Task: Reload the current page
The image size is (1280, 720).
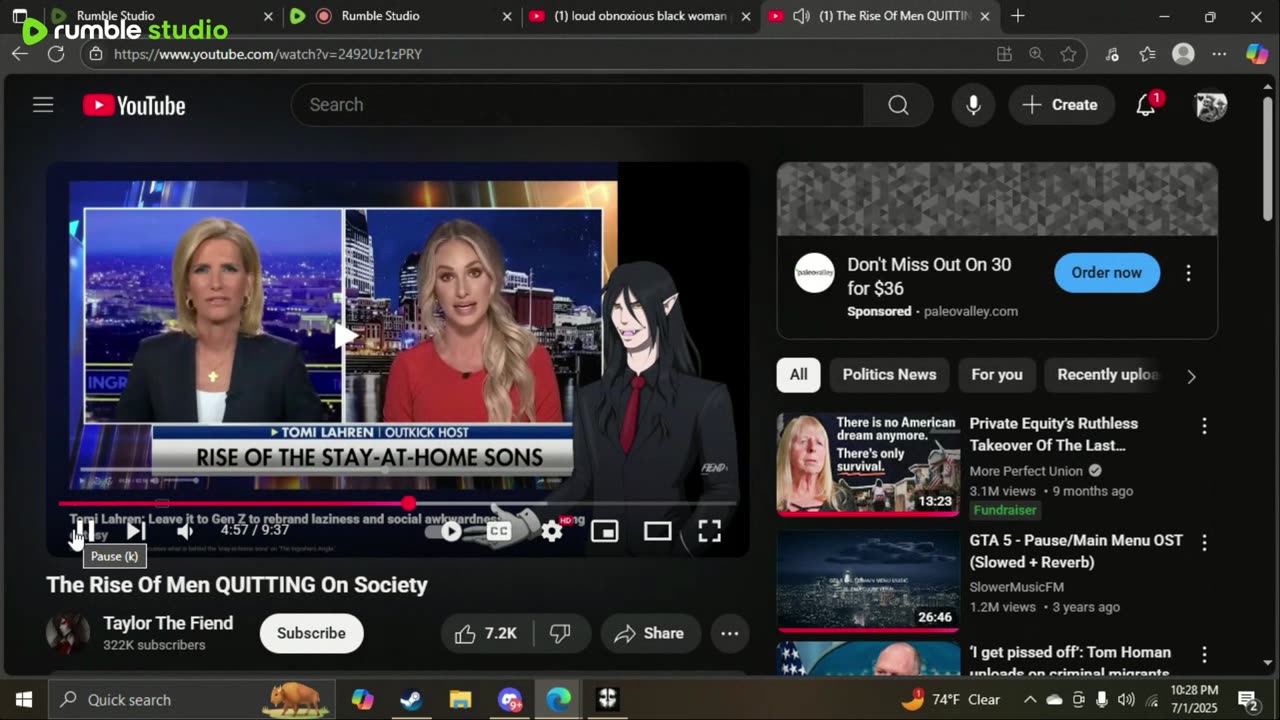Action: pyautogui.click(x=56, y=54)
